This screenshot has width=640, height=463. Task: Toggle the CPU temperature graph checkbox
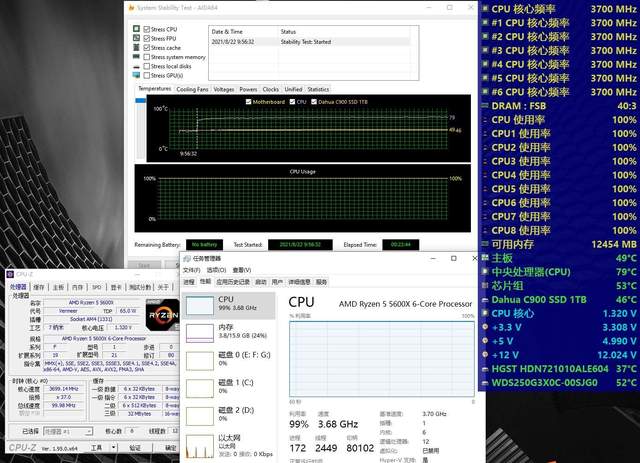coord(292,102)
